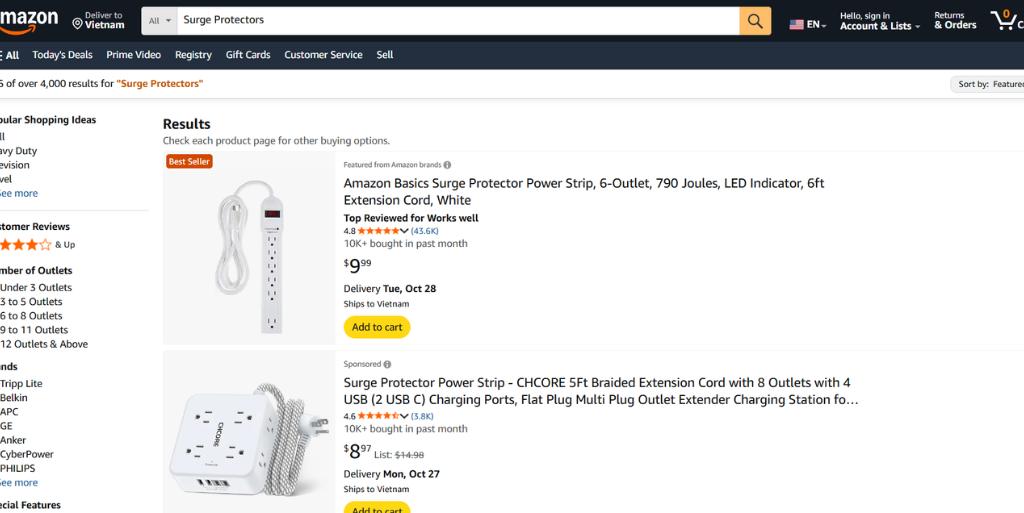This screenshot has width=1024, height=513.
Task: Click the US flag language icon
Action: point(797,24)
